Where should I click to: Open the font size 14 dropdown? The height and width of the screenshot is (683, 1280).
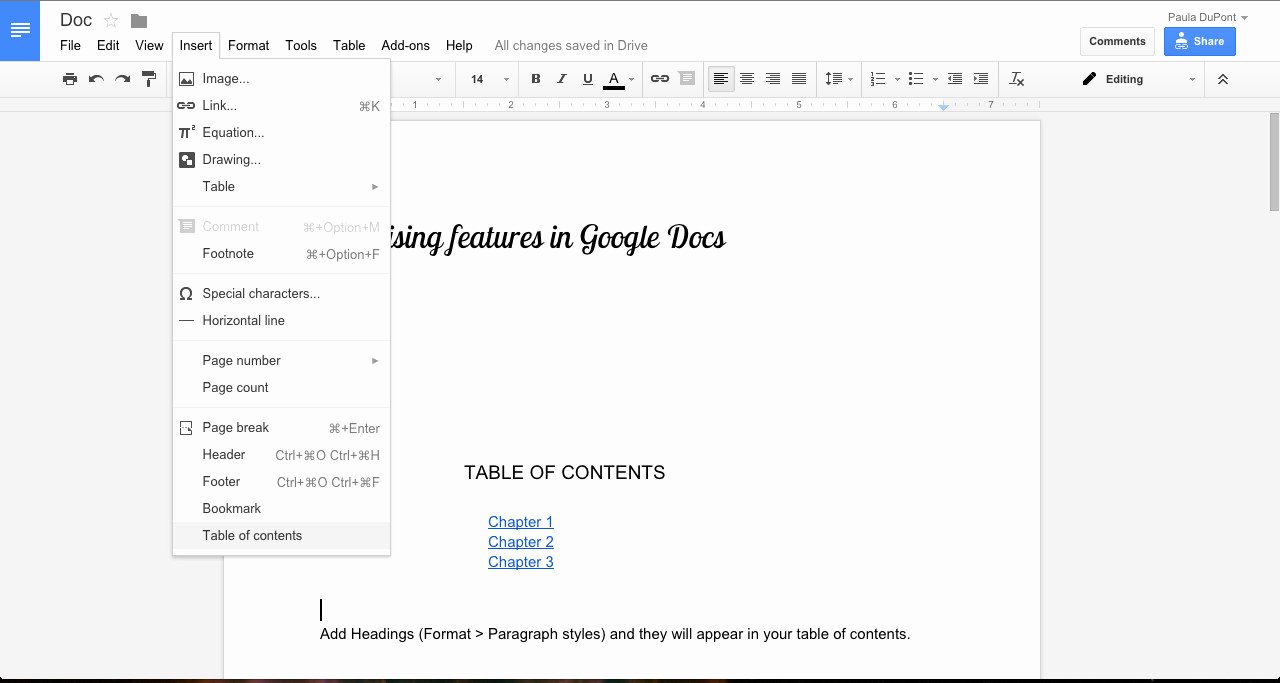[x=490, y=79]
